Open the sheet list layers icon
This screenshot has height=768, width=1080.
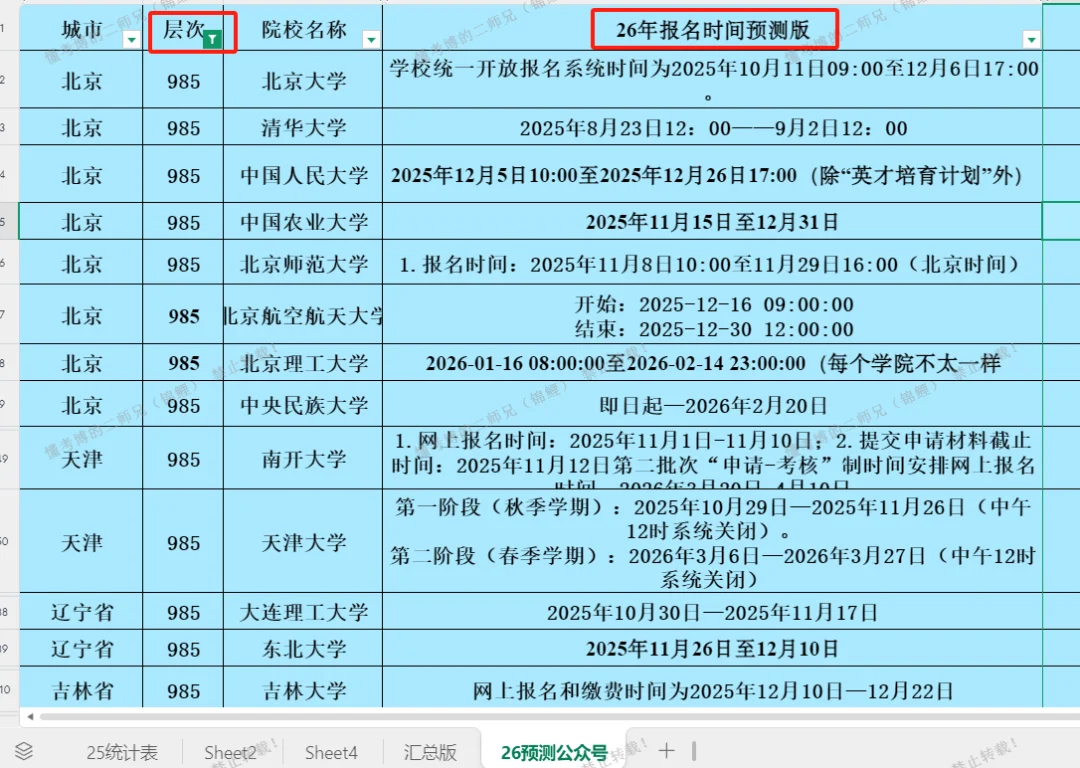tap(24, 751)
